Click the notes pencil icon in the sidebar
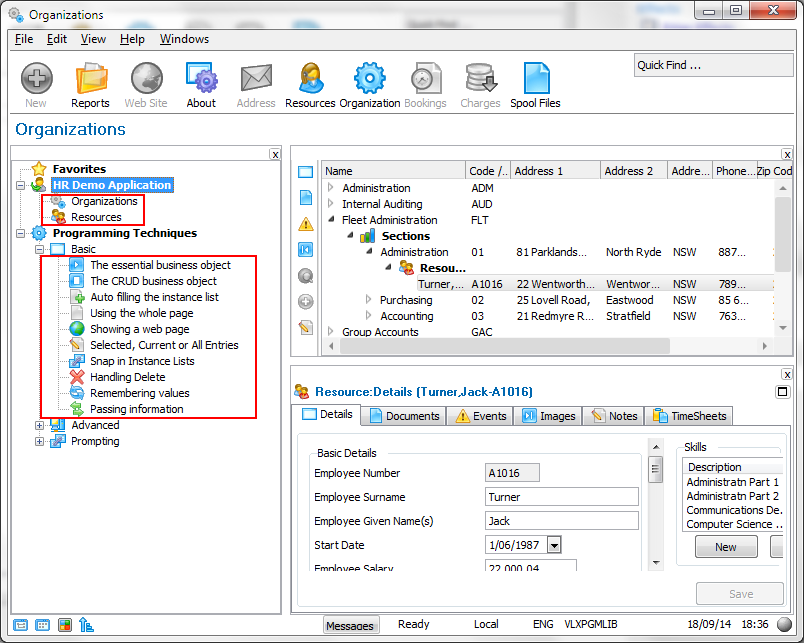Image resolution: width=804 pixels, height=643 pixels. click(306, 327)
